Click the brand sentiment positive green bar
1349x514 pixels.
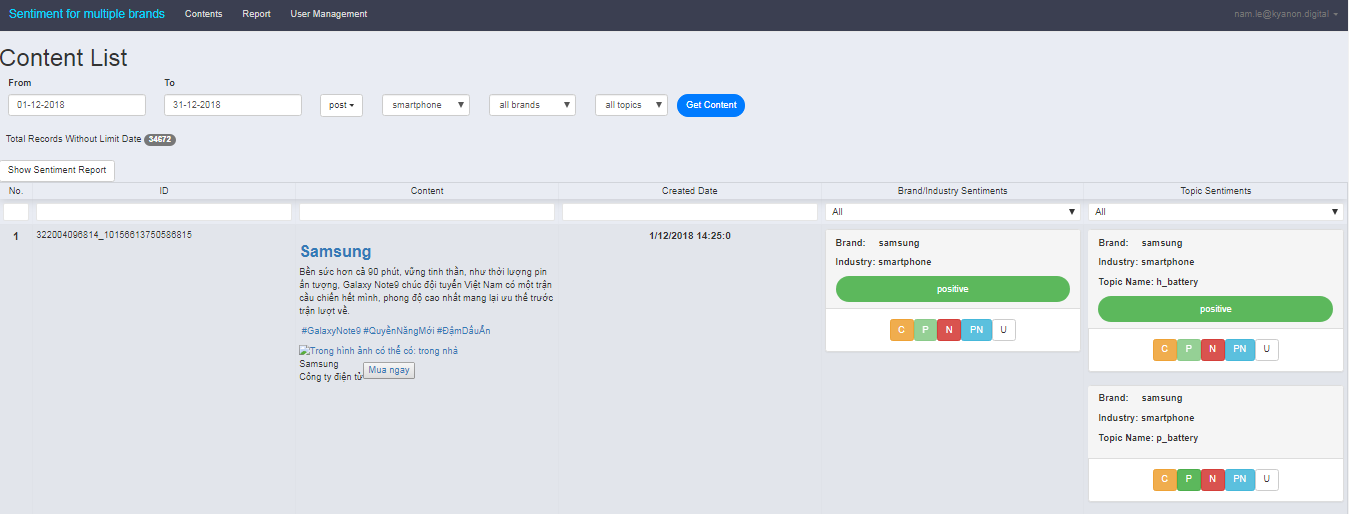click(953, 289)
